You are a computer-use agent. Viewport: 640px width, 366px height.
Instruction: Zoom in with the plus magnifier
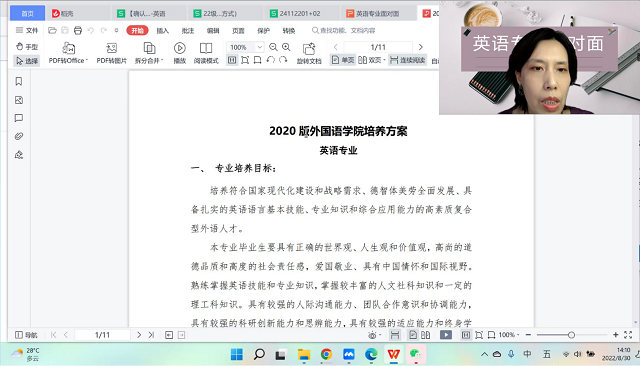click(287, 47)
